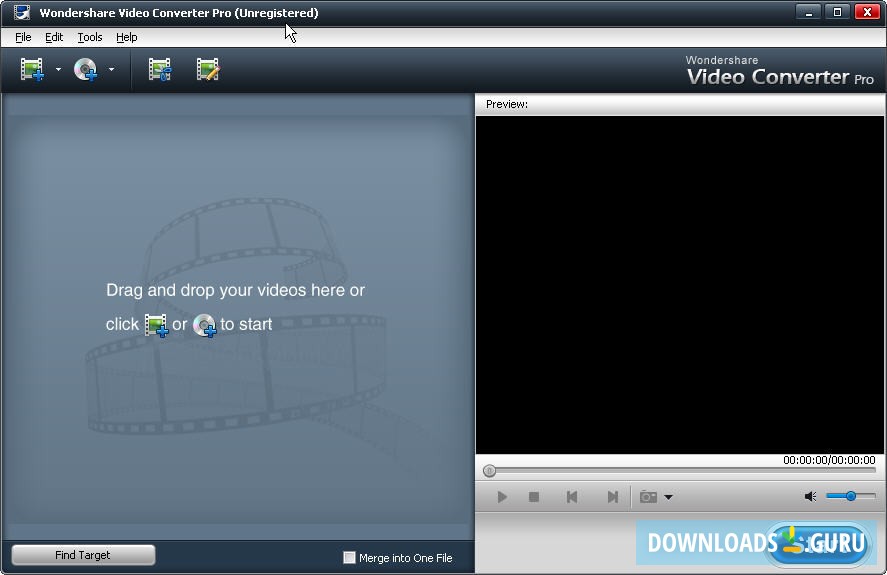Viewport: 887px width, 575px height.
Task: Click the 00:00:00/00:00:00 time display
Action: (829, 460)
